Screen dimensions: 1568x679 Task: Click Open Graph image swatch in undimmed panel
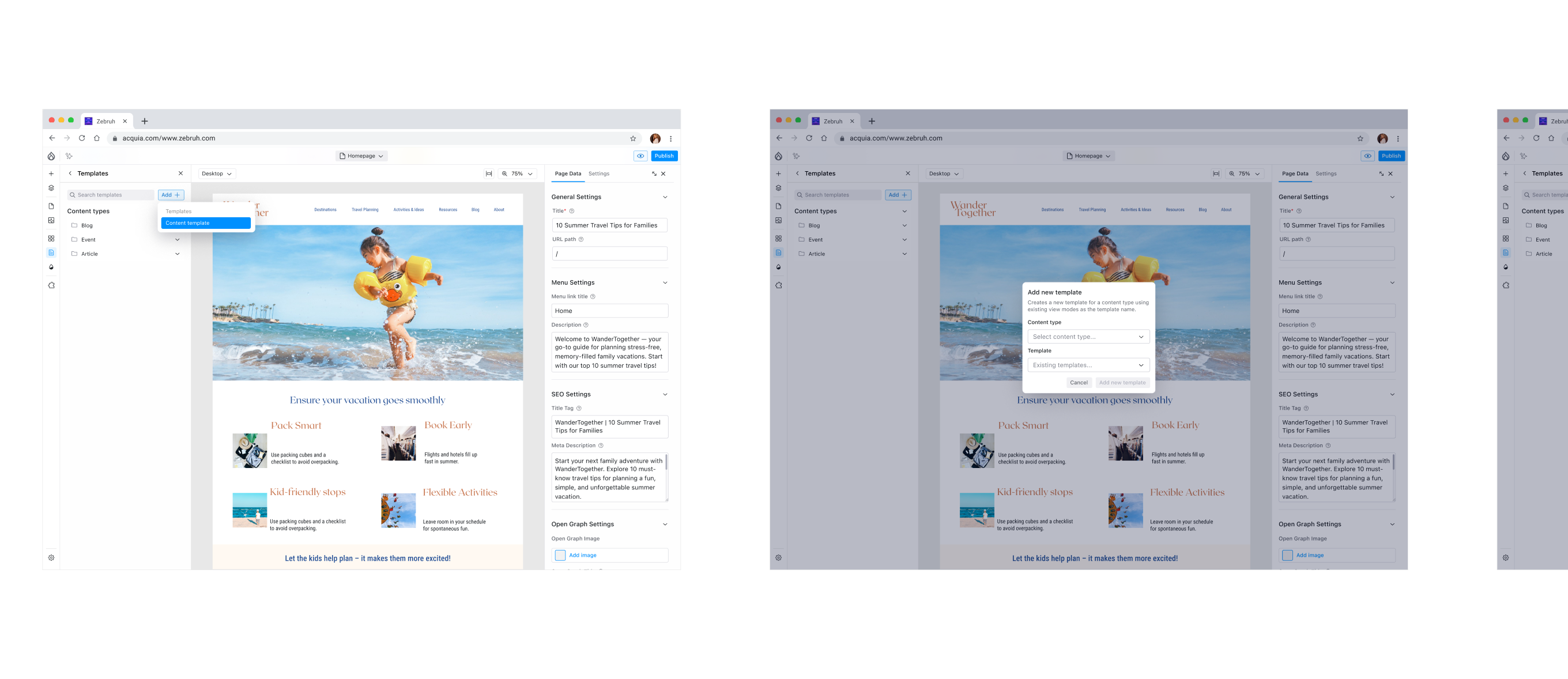[560, 556]
